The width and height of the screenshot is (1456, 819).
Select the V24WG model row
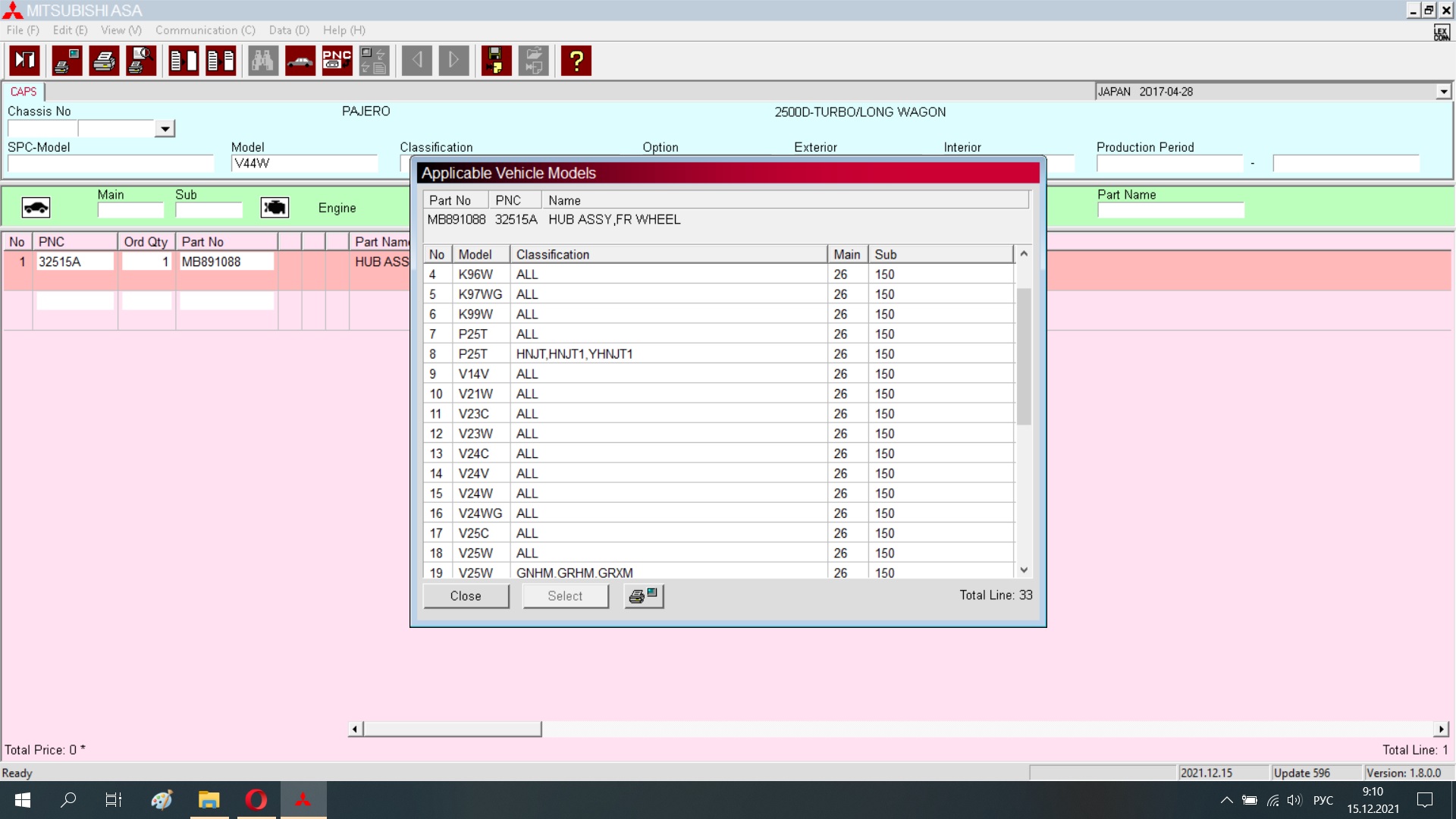point(480,513)
